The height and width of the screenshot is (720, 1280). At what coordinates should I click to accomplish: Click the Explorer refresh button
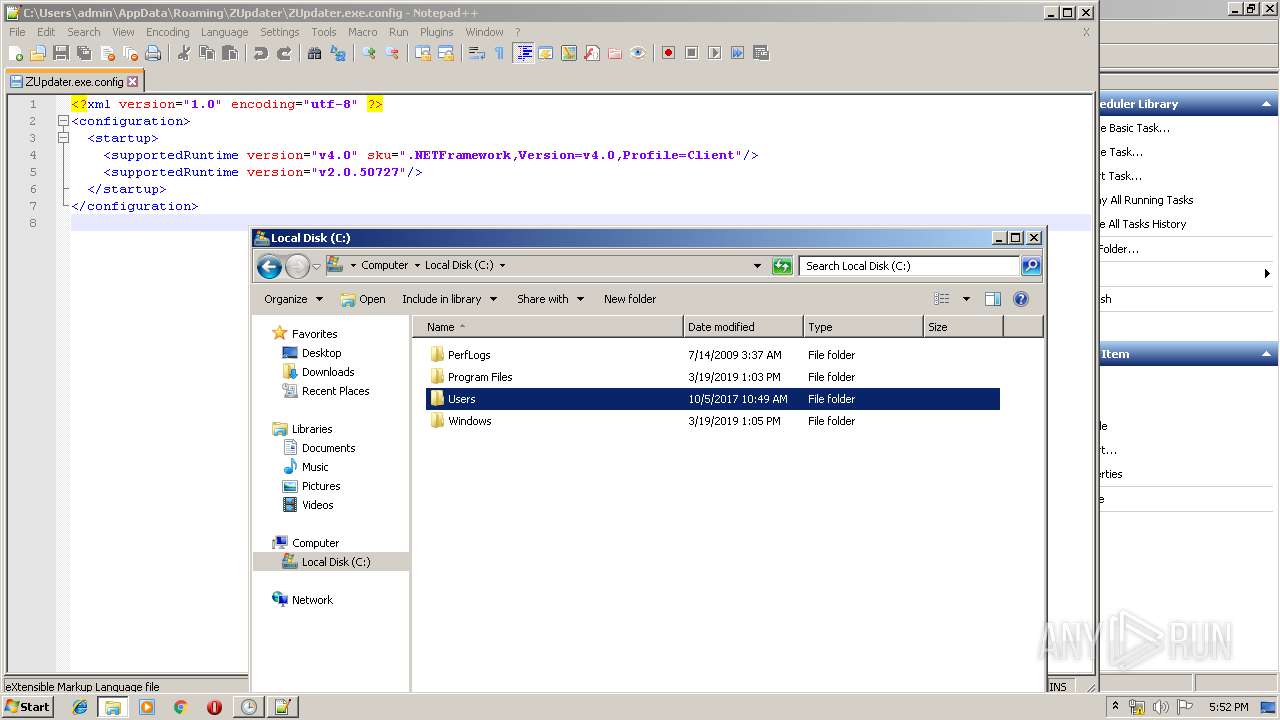(782, 266)
